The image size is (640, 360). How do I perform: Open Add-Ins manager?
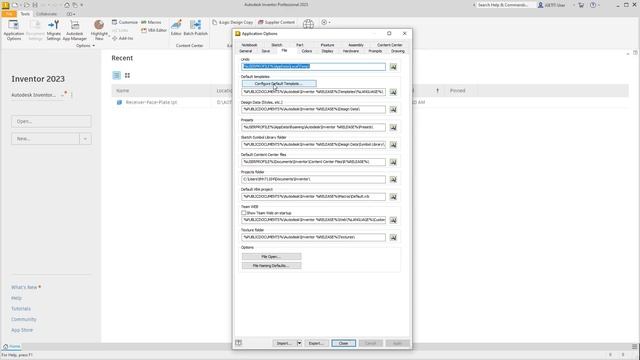point(122,38)
